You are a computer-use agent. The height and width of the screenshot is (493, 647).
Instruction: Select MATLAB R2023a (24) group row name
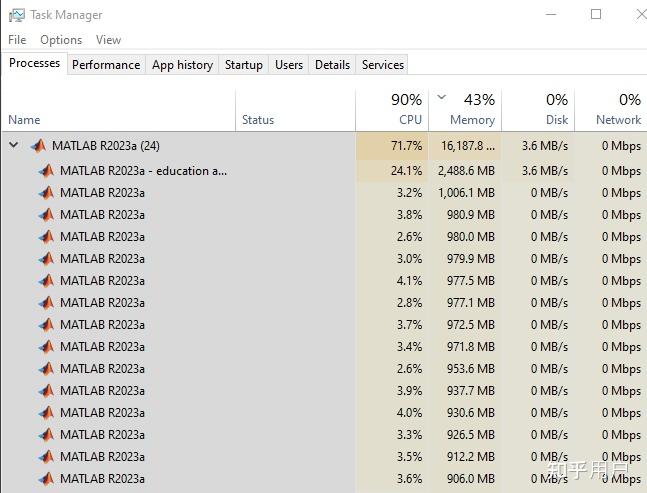click(106, 146)
